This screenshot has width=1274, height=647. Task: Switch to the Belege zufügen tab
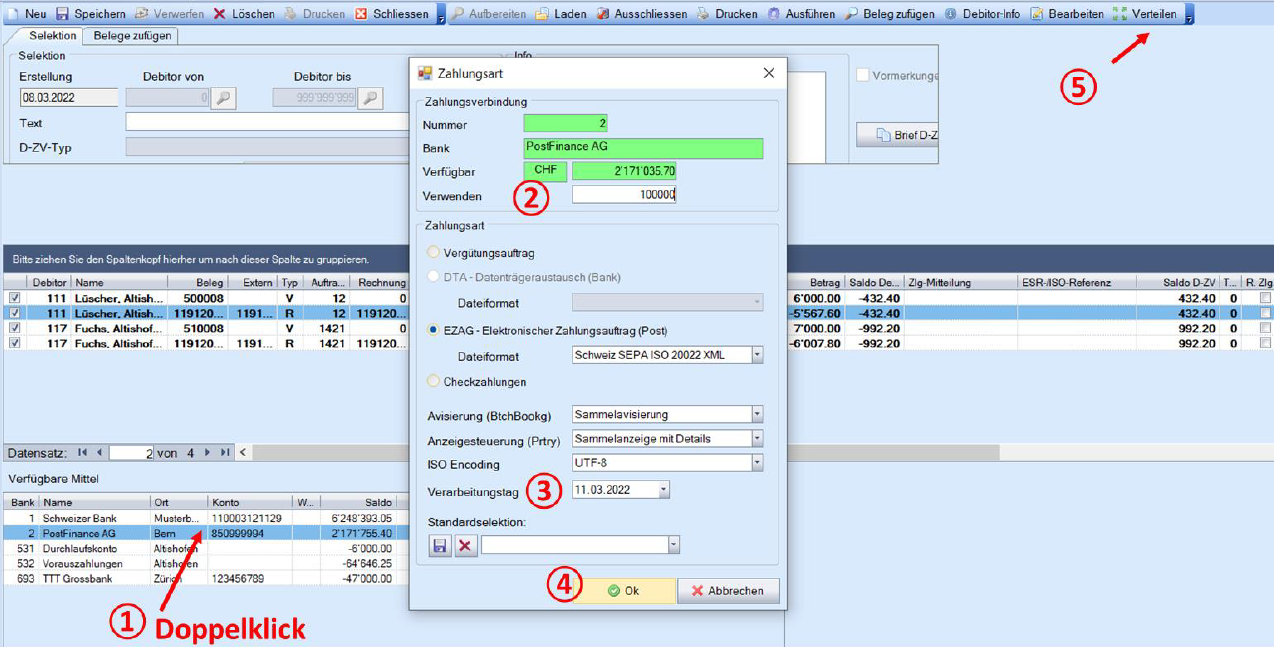click(132, 36)
